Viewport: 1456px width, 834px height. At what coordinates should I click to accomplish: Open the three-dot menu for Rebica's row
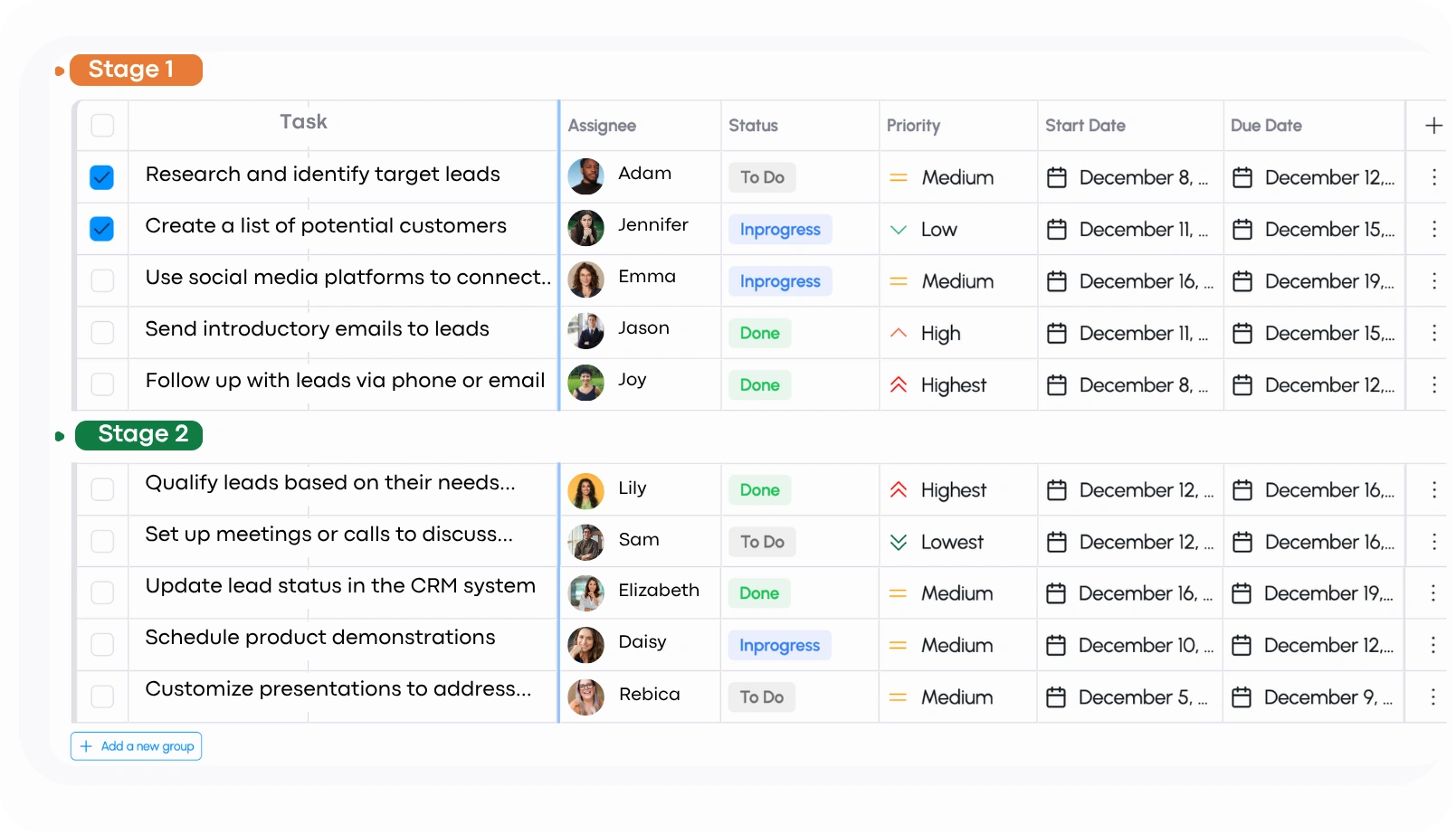(x=1433, y=697)
